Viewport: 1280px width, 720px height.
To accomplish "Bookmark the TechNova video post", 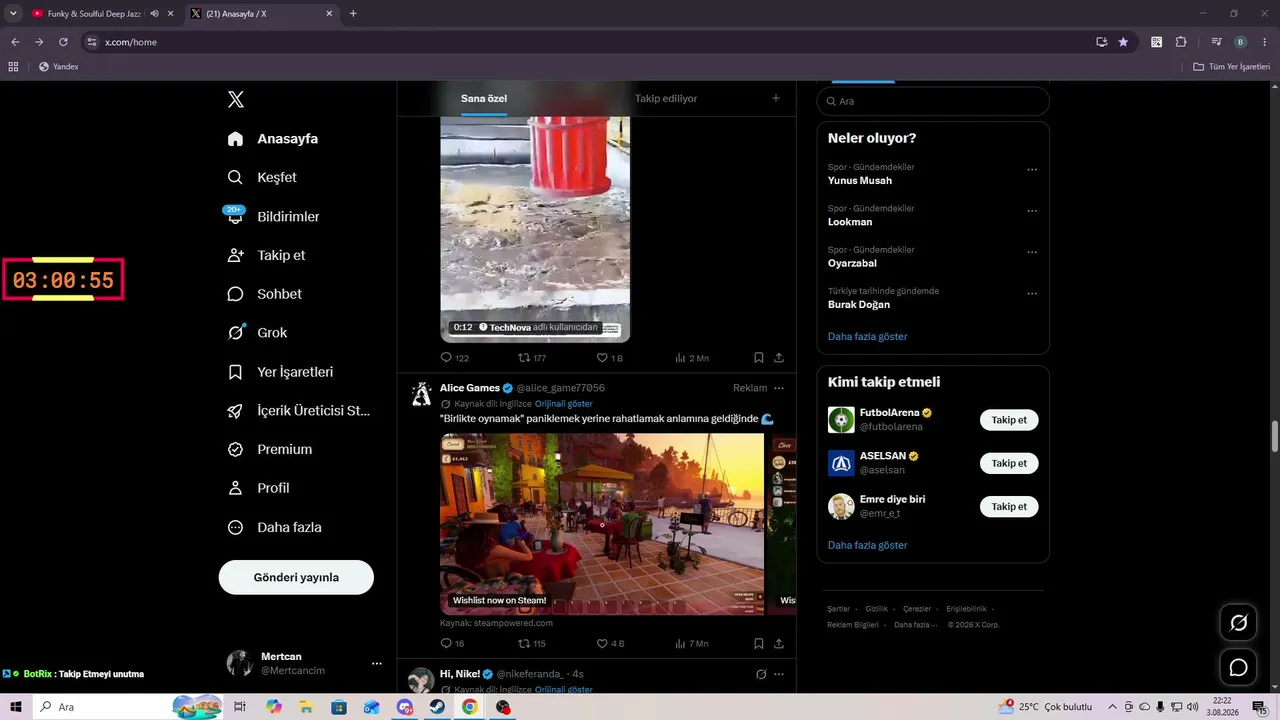I will pyautogui.click(x=759, y=357).
